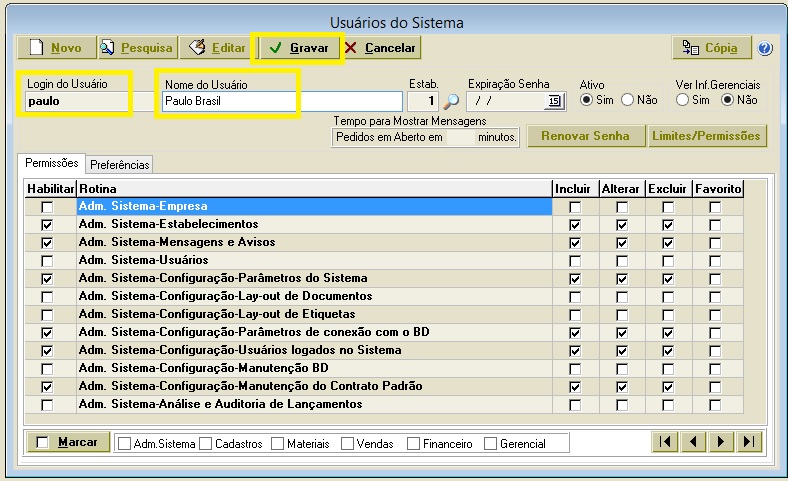Toggle Habilitar for Adm. Sistema-Estabelecimentos

point(47,225)
